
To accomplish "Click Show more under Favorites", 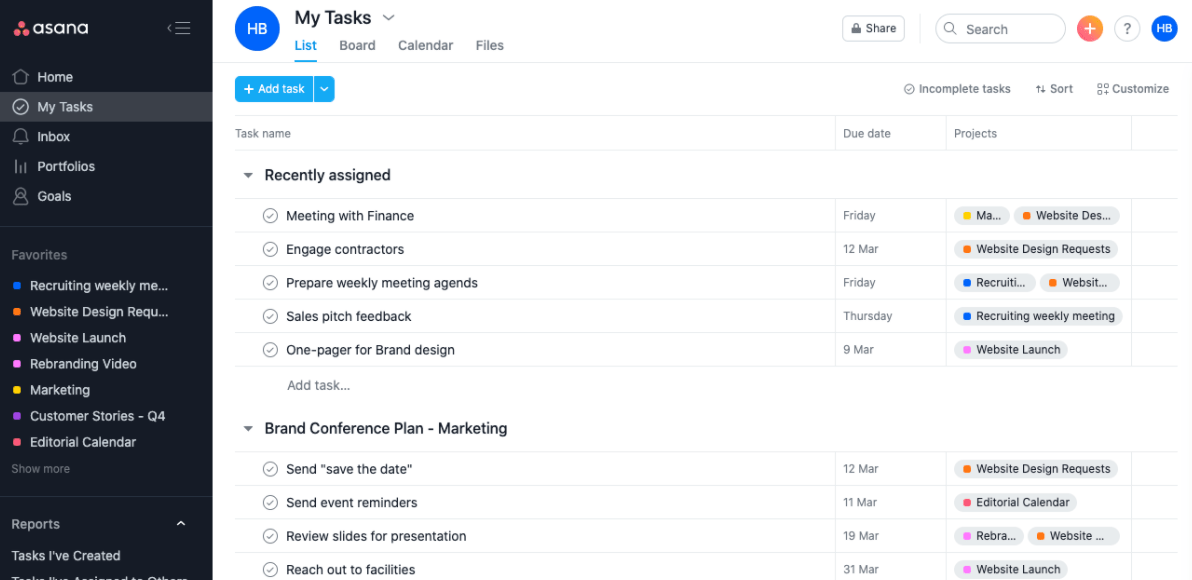I will 40,469.
